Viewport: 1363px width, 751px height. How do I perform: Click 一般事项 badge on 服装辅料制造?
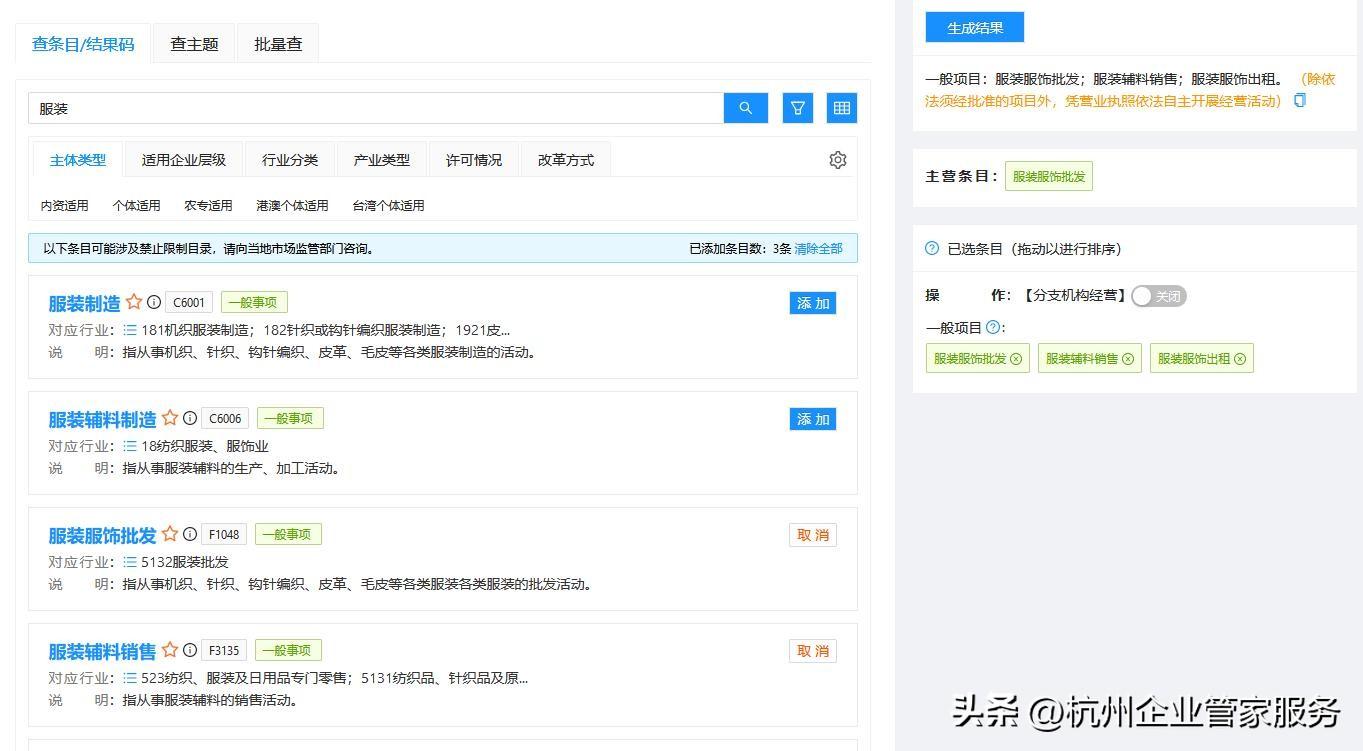coord(290,418)
